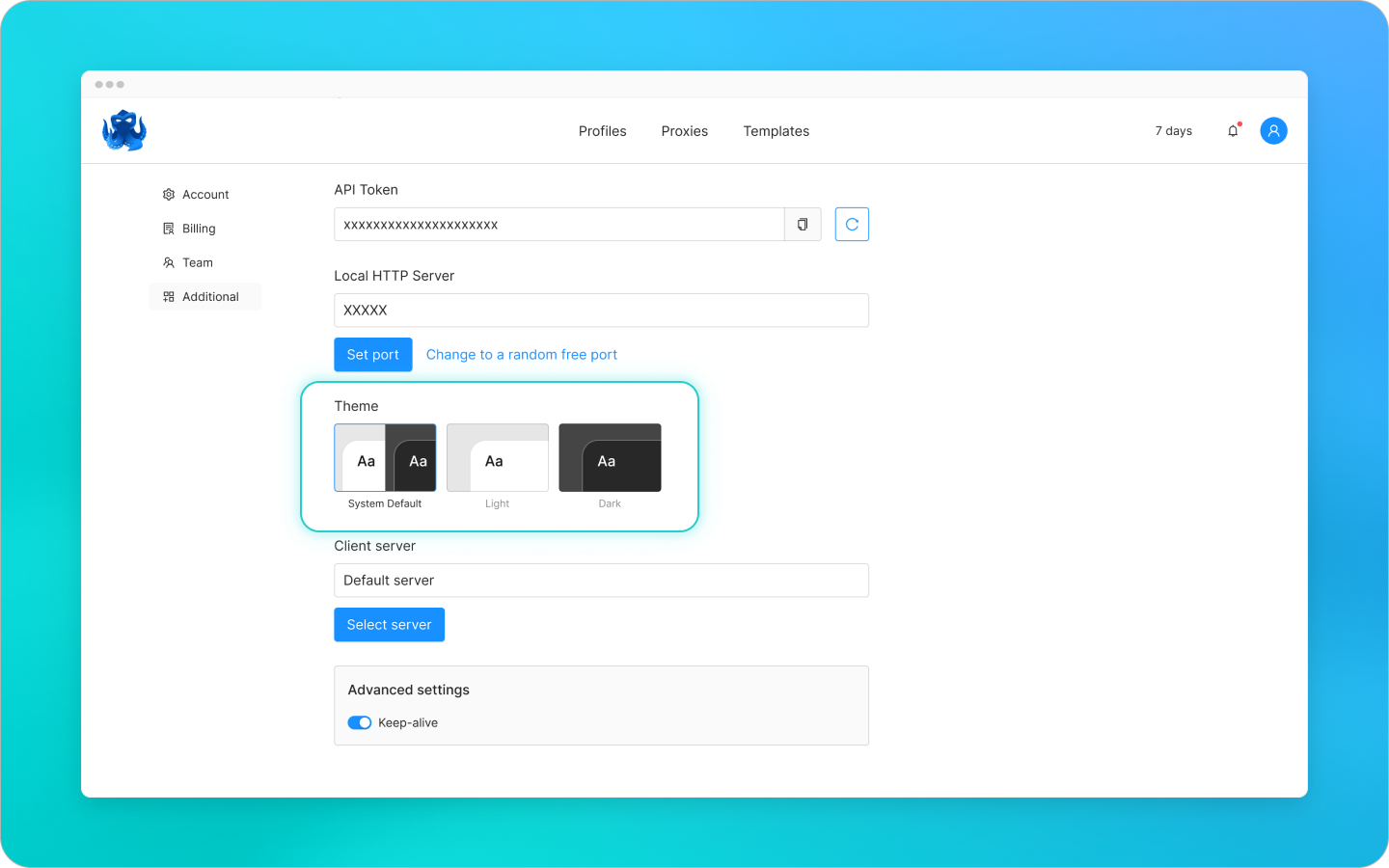Viewport: 1389px width, 868px height.
Task: Open the Templates section
Action: [776, 131]
